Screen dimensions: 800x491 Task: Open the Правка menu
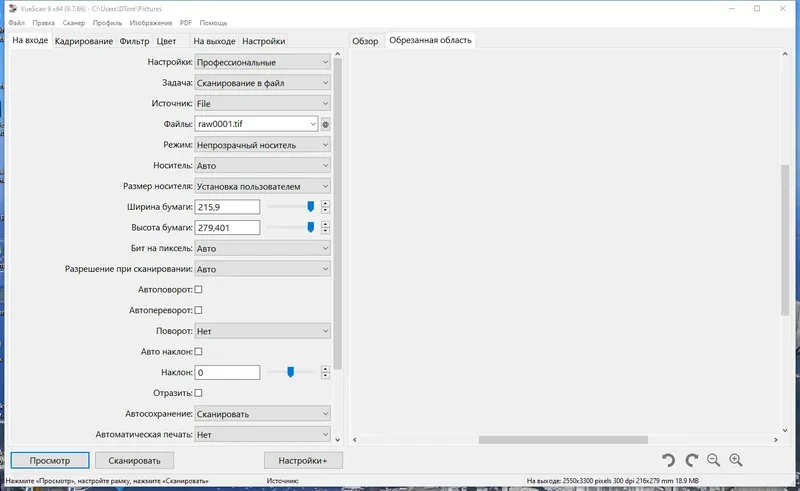tap(43, 23)
